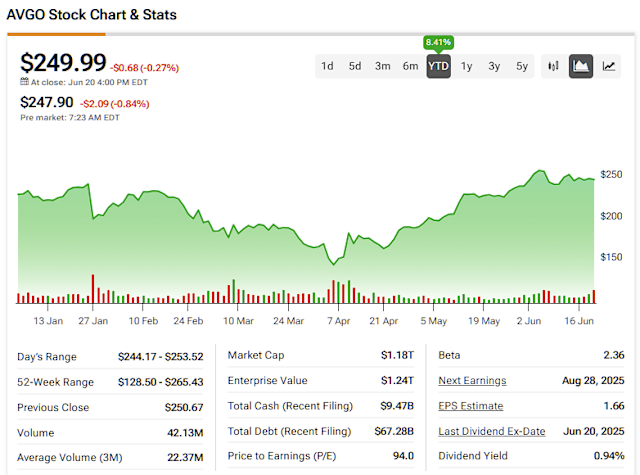Select the 3m time range
The height and width of the screenshot is (475, 640).
tap(382, 66)
